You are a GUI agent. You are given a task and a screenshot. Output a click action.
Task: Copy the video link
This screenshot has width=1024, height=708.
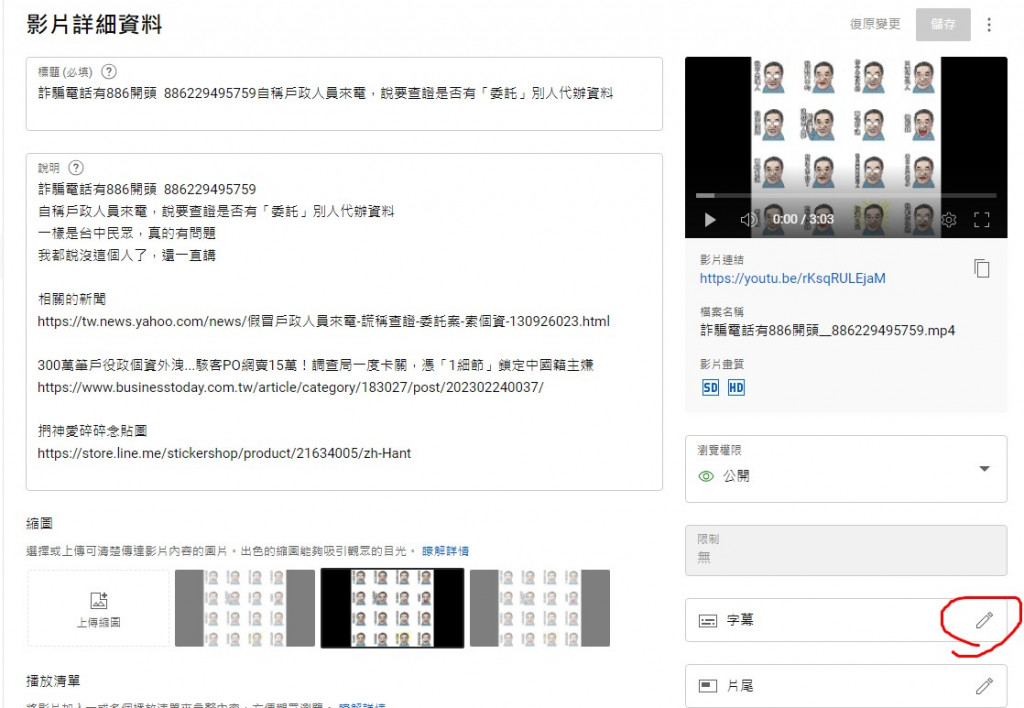click(x=982, y=268)
